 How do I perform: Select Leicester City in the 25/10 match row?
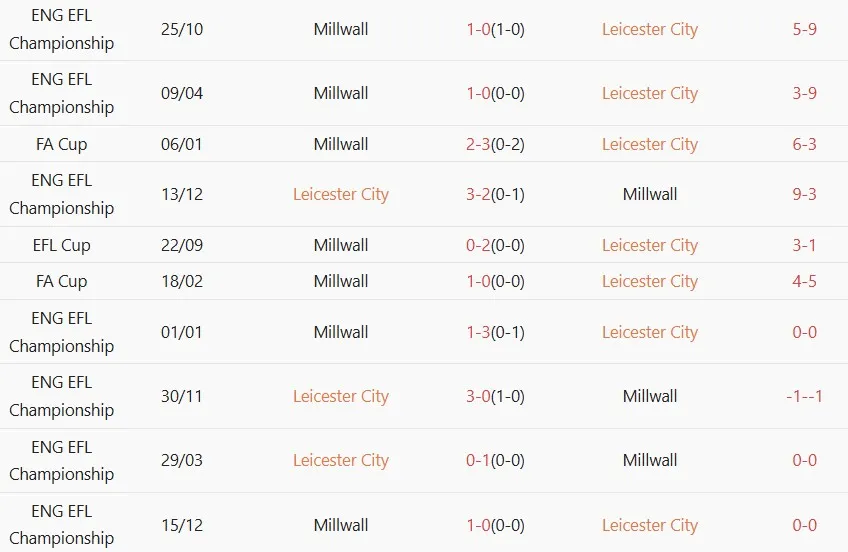coord(650,29)
